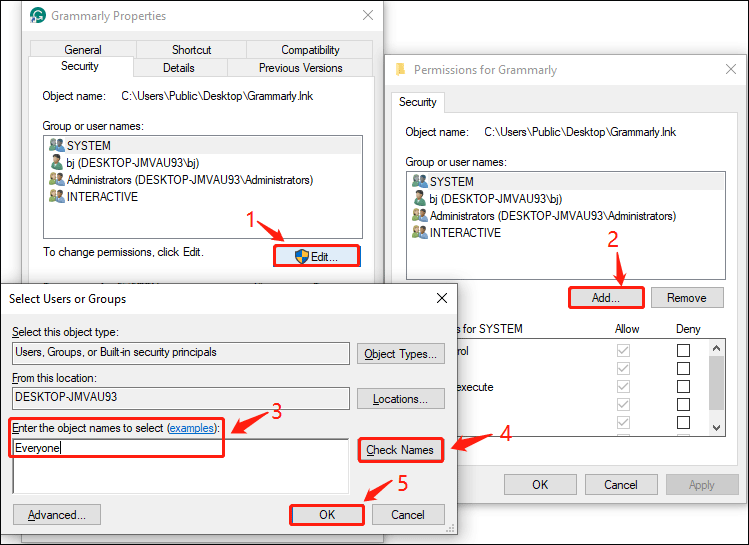This screenshot has width=749, height=545.
Task: Click SYSTEM group icon in Grammarly Properties list
Action: [x=57, y=145]
